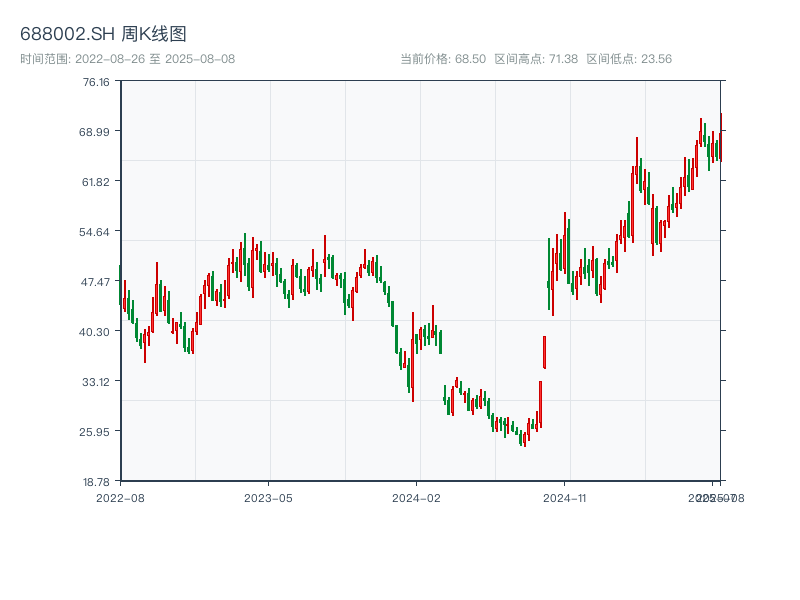Select the 40.30 price axis label

coord(96,332)
